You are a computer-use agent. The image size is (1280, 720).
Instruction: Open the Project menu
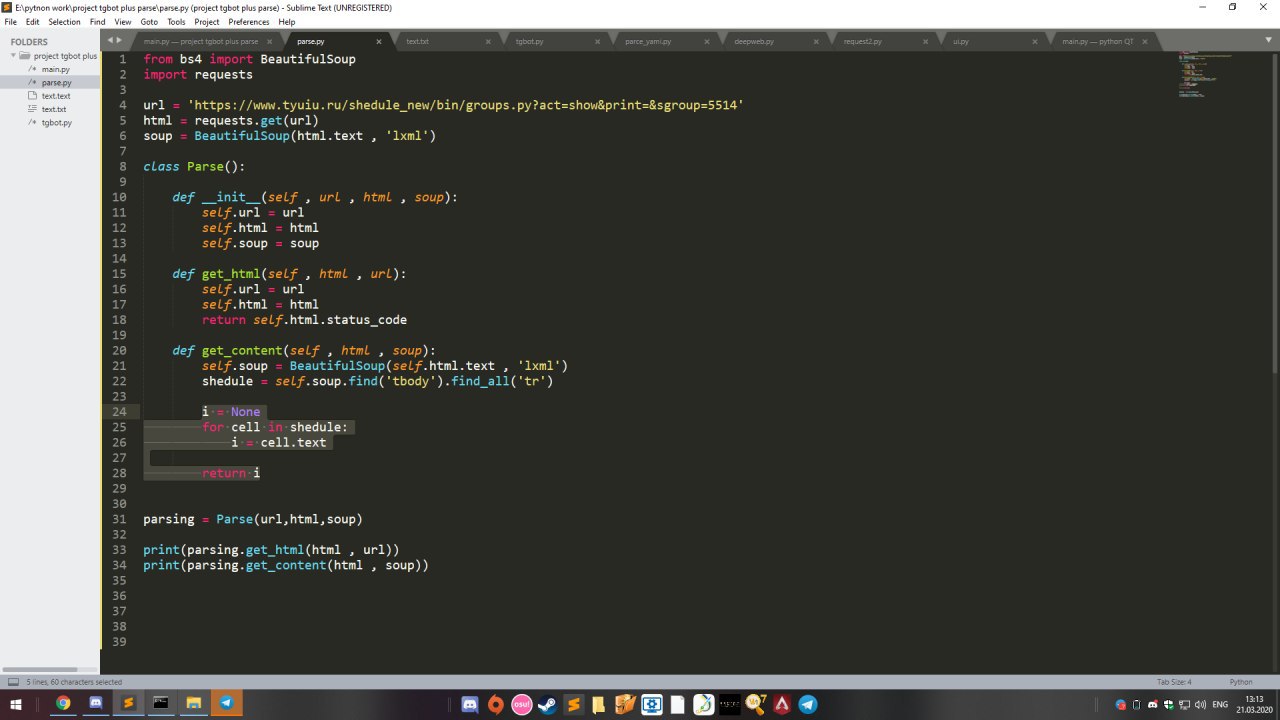(207, 21)
